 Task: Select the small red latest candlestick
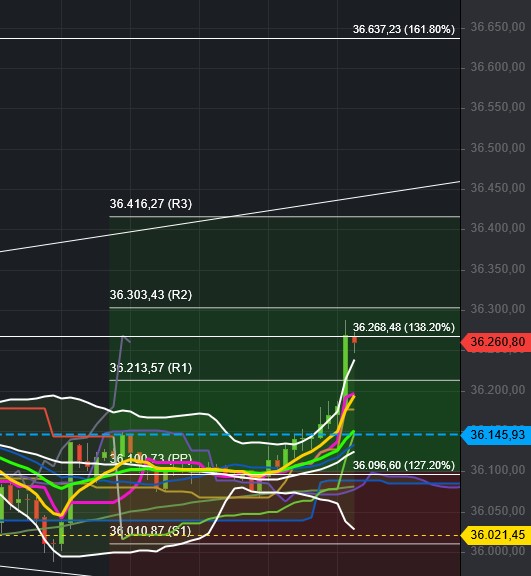(x=354, y=341)
